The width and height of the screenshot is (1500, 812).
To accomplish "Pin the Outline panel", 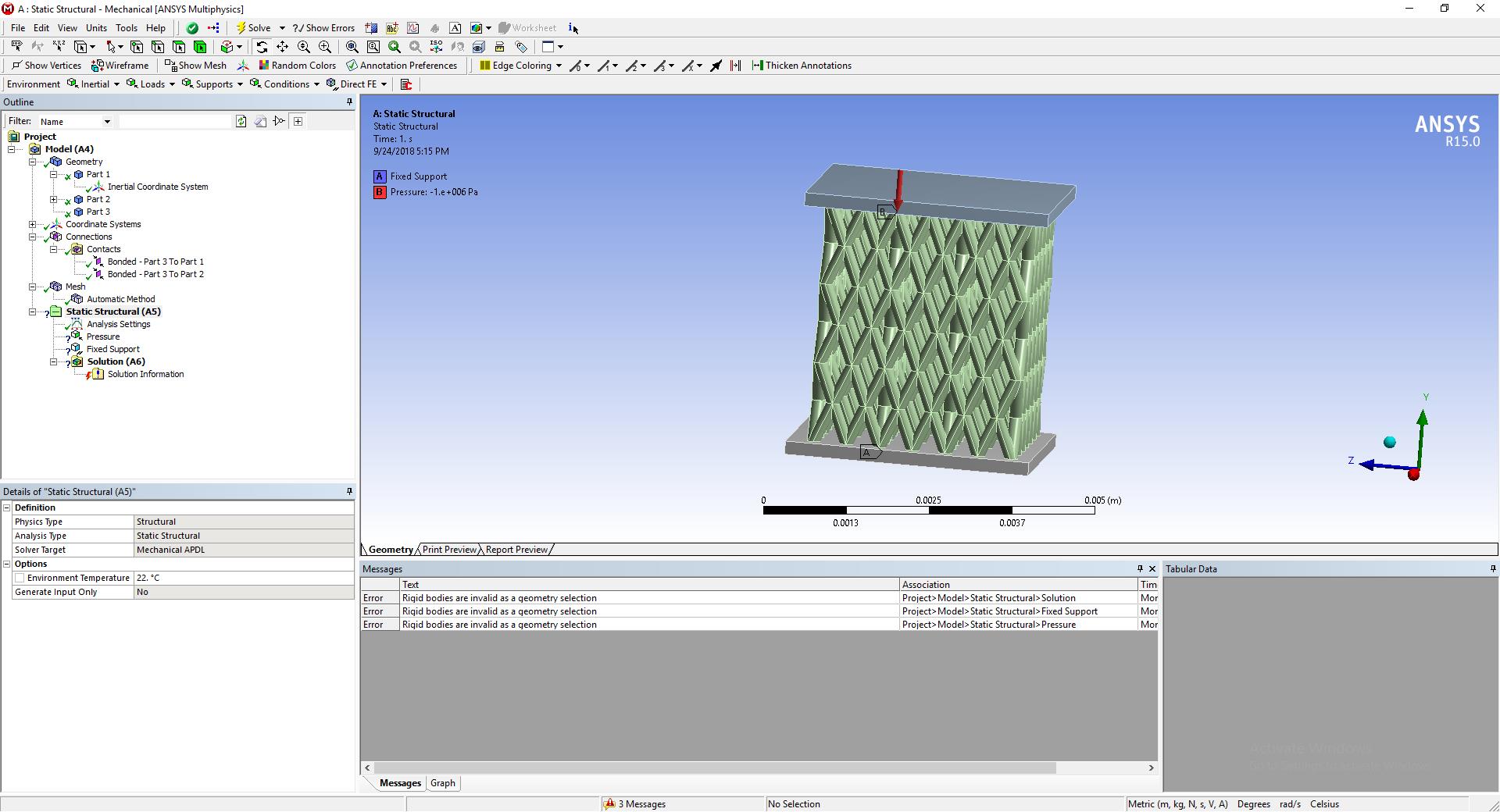I will [x=349, y=102].
